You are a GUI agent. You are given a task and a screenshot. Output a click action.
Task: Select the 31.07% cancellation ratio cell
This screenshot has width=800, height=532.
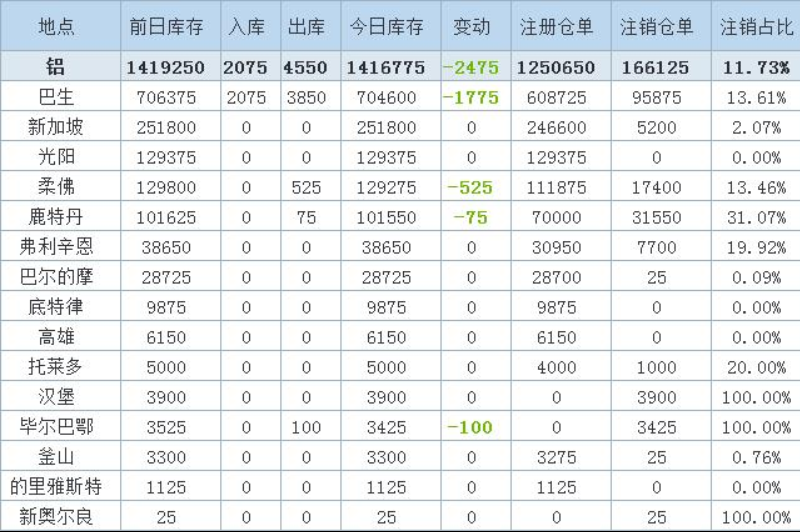[754, 218]
